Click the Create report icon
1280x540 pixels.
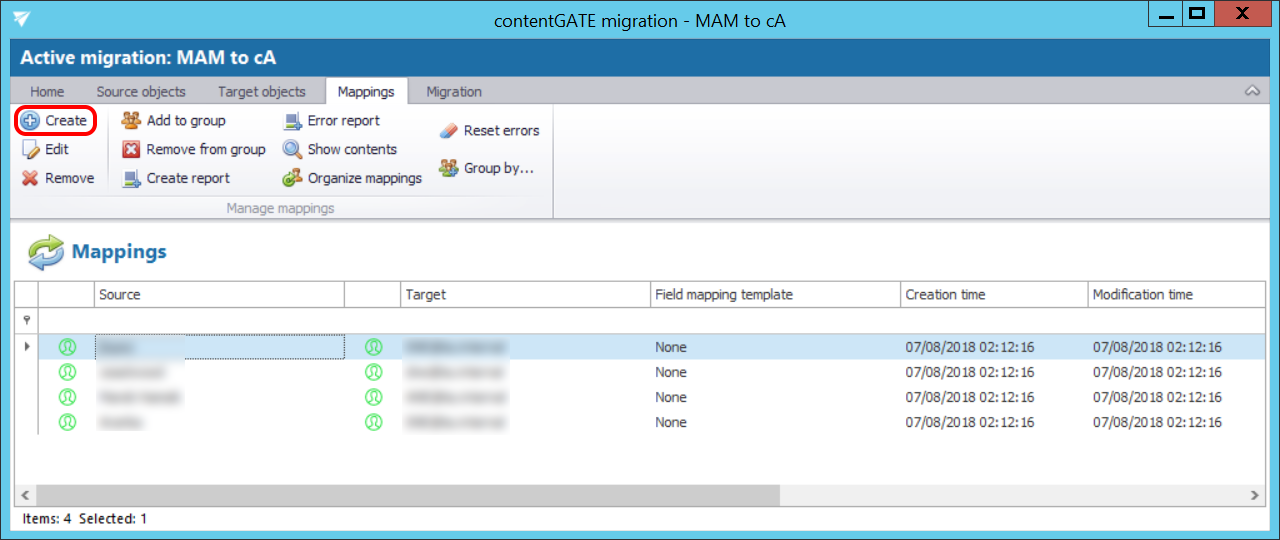click(131, 179)
